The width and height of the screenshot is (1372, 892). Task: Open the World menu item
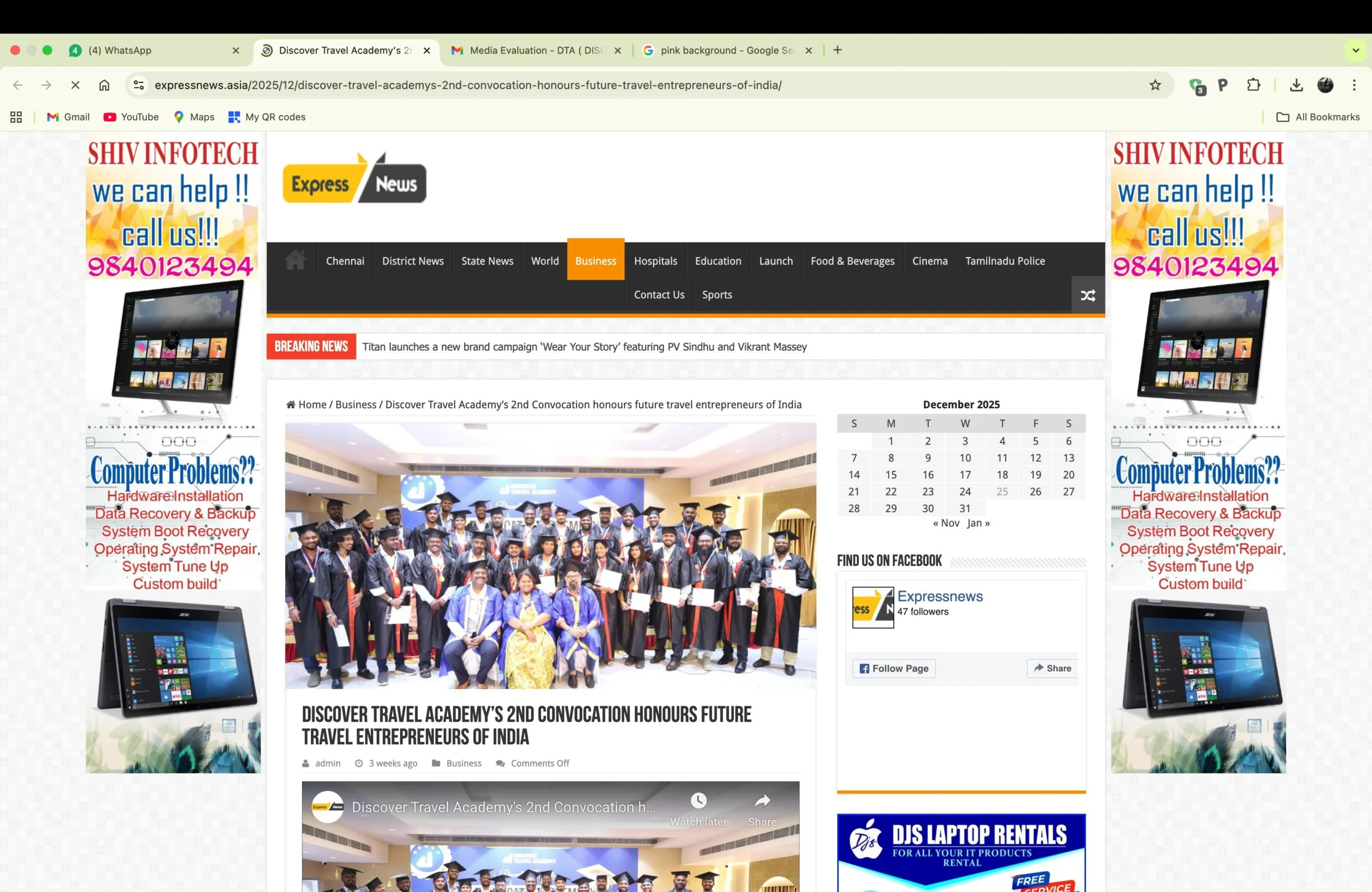[x=545, y=261]
